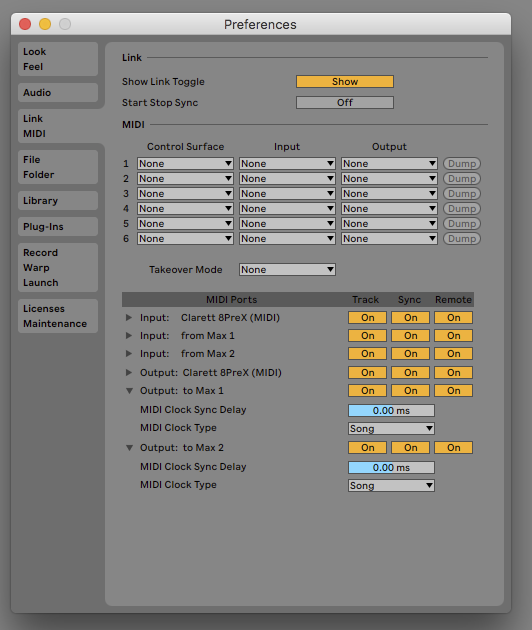The image size is (532, 630).
Task: Open Control Surface 1 dropdown
Action: 185,164
